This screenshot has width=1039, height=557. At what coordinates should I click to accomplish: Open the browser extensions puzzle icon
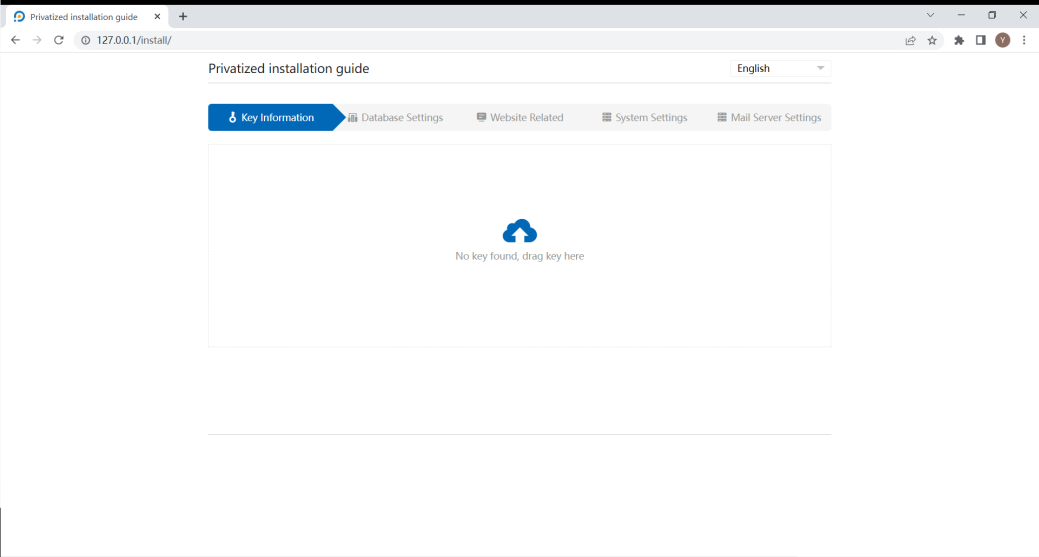point(959,40)
